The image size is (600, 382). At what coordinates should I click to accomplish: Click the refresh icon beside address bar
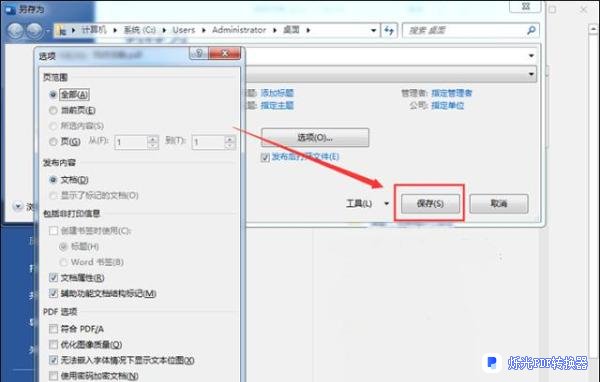390,30
